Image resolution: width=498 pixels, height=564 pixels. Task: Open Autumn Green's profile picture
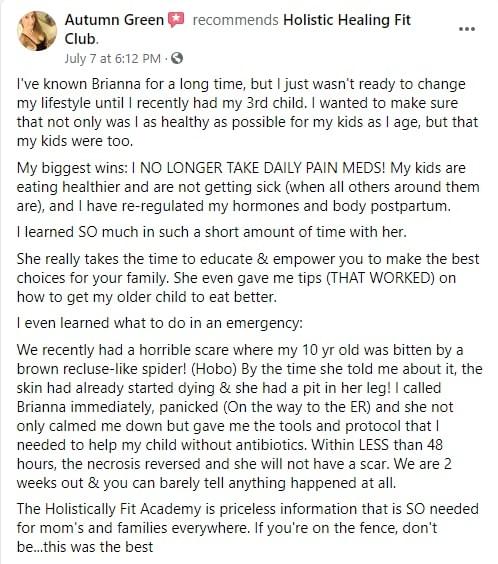(37, 31)
